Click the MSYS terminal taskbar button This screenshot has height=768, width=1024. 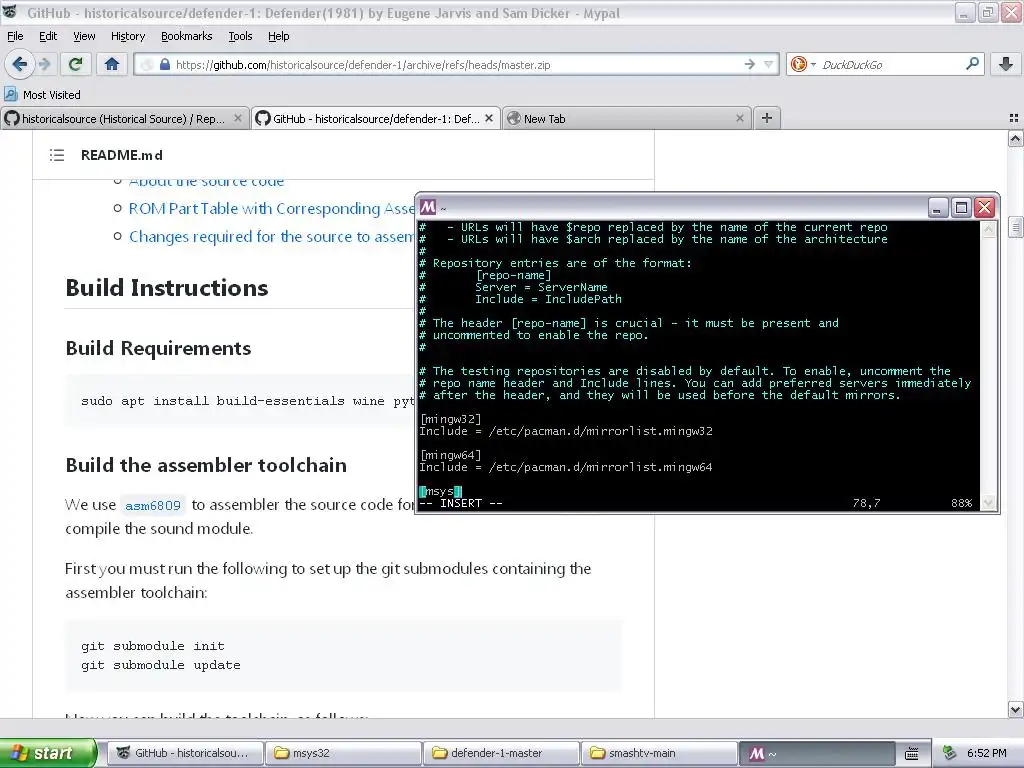click(817, 753)
